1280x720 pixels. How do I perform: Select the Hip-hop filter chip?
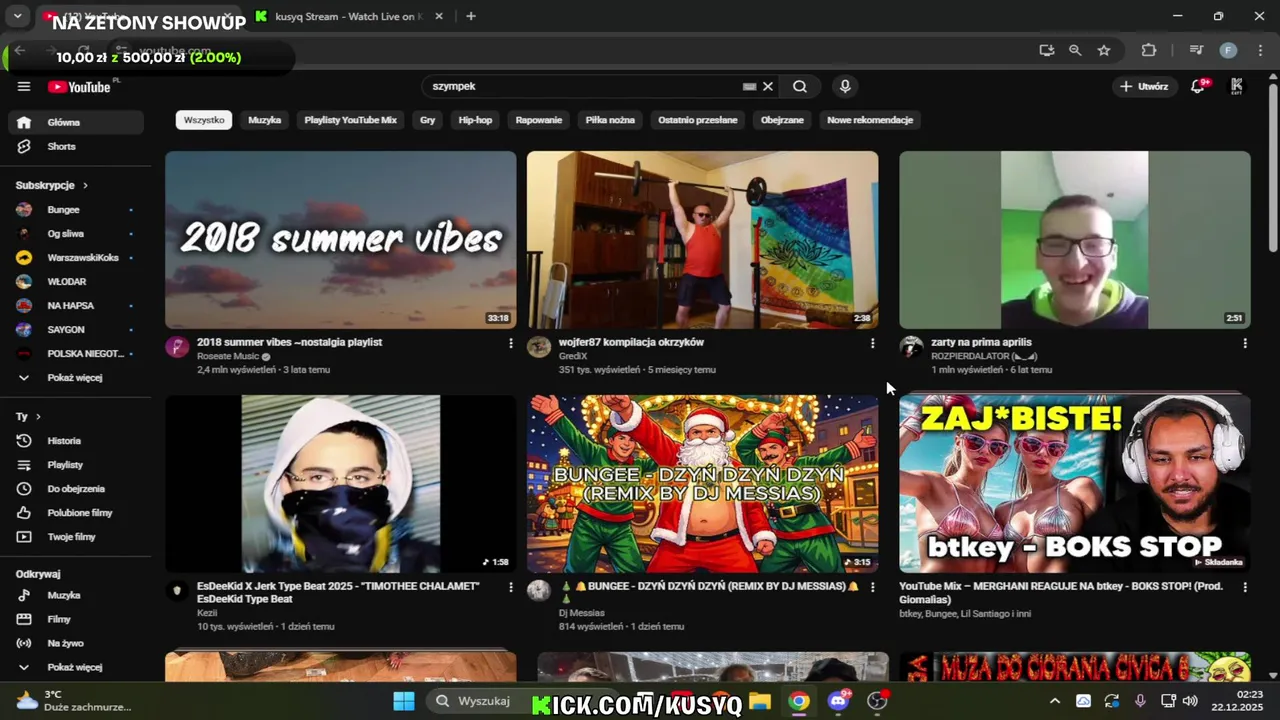(x=475, y=120)
